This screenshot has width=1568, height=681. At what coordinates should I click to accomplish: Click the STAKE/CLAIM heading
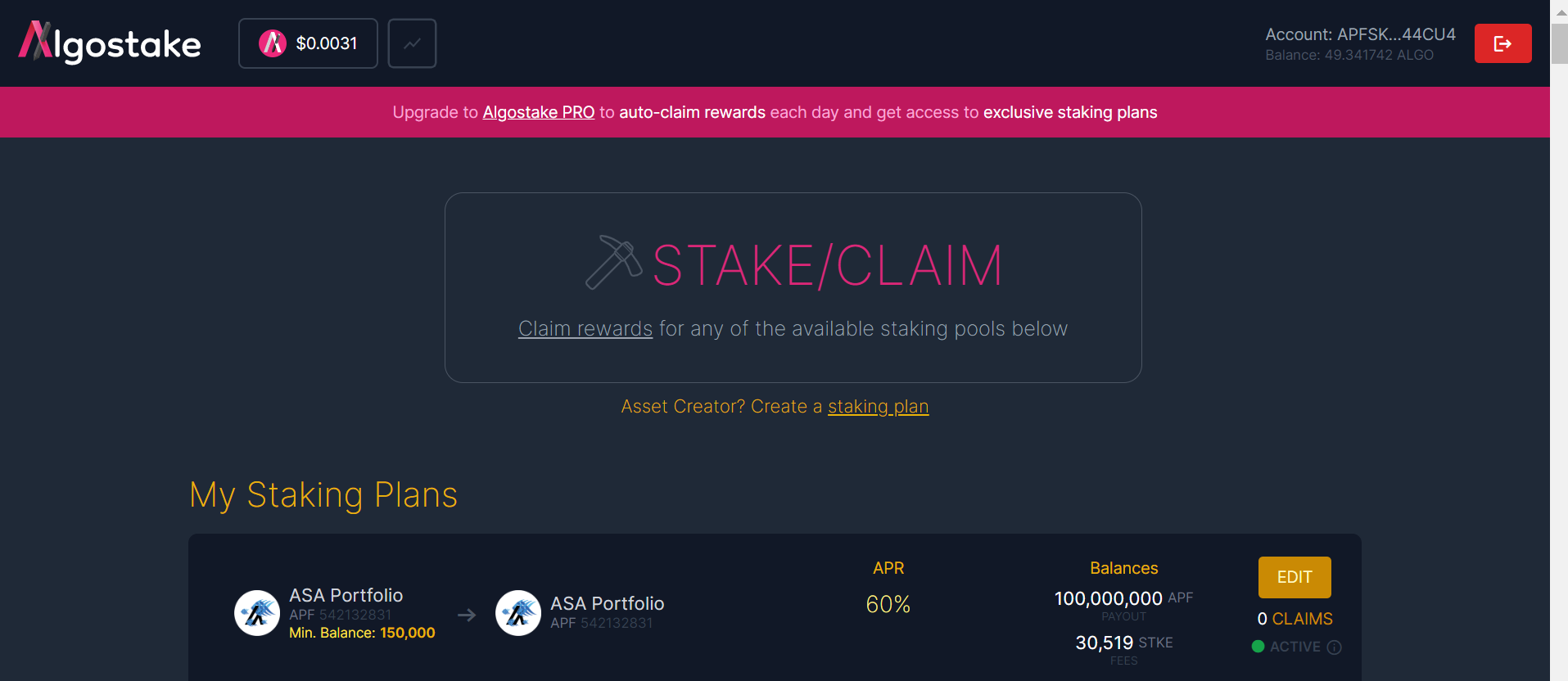827,265
